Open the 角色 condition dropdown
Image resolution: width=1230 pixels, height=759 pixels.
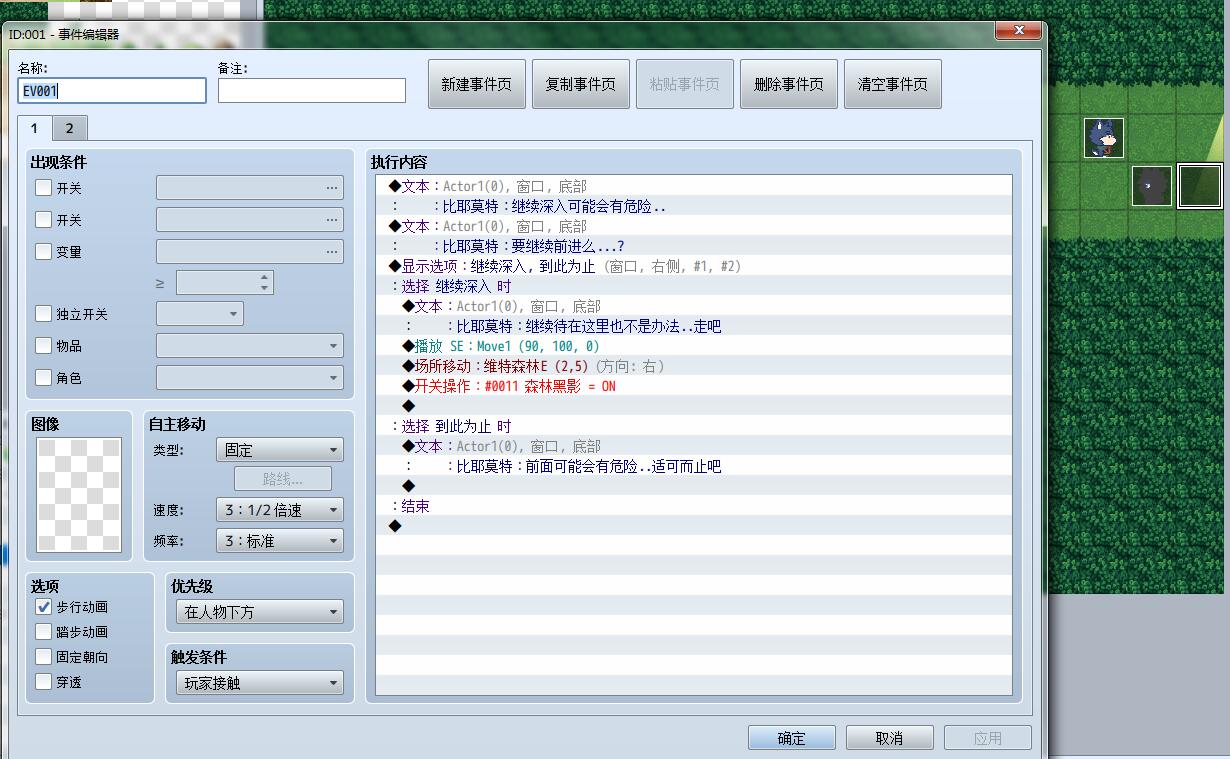(x=250, y=378)
